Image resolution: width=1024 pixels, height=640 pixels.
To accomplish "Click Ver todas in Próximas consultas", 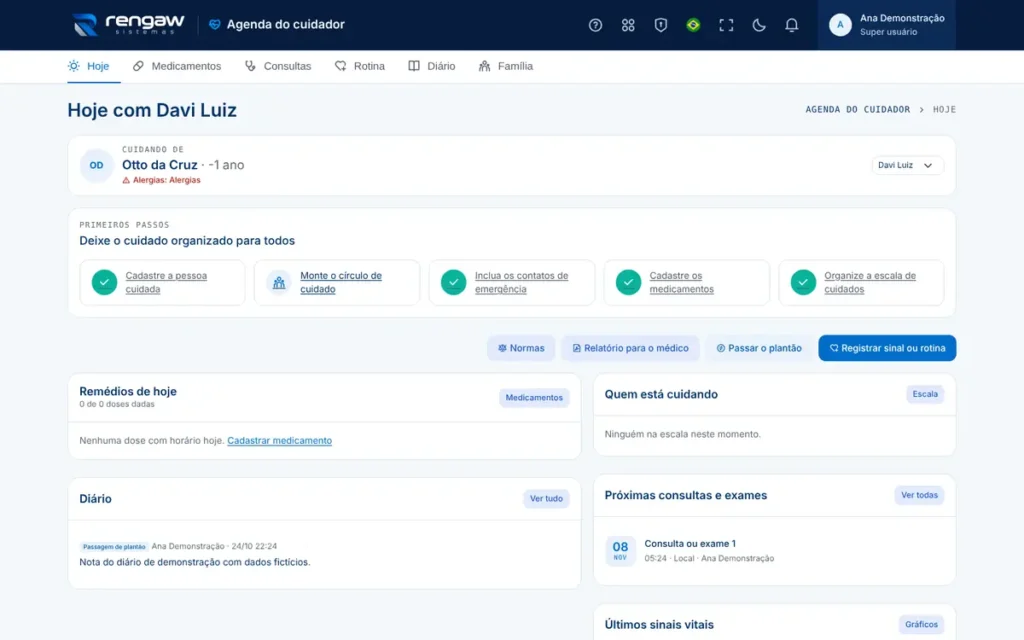I will point(919,495).
